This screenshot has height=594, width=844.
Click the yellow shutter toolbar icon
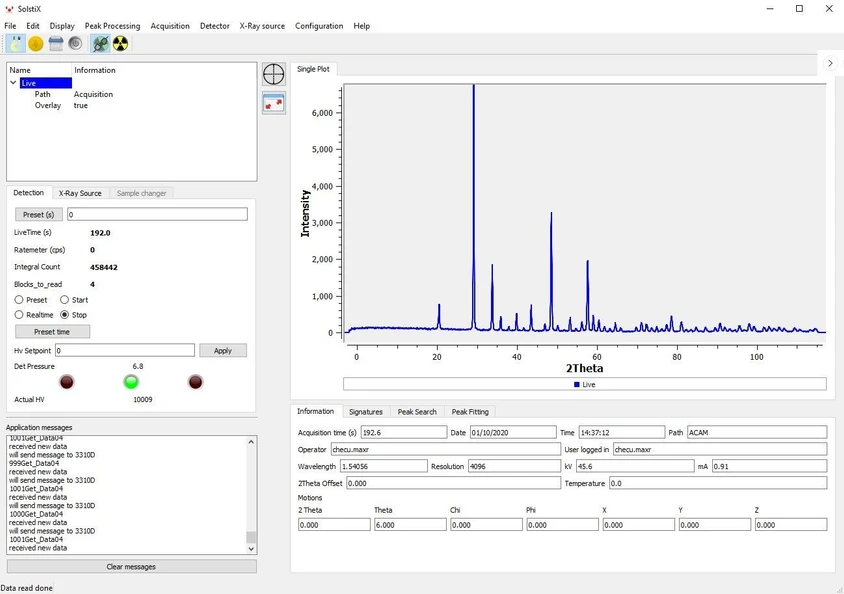34,43
